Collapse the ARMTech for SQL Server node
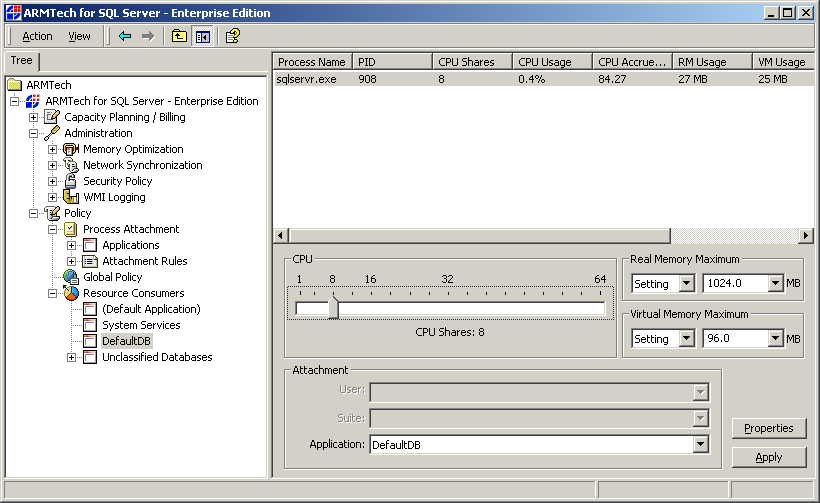The width and height of the screenshot is (820, 503). pos(15,101)
